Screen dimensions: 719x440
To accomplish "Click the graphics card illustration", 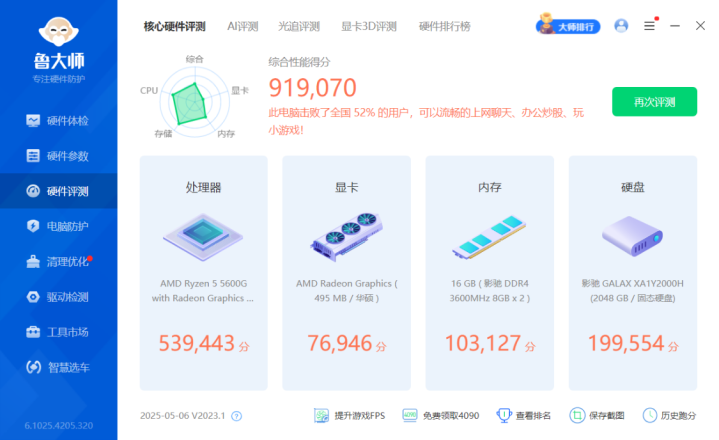I will tap(347, 236).
